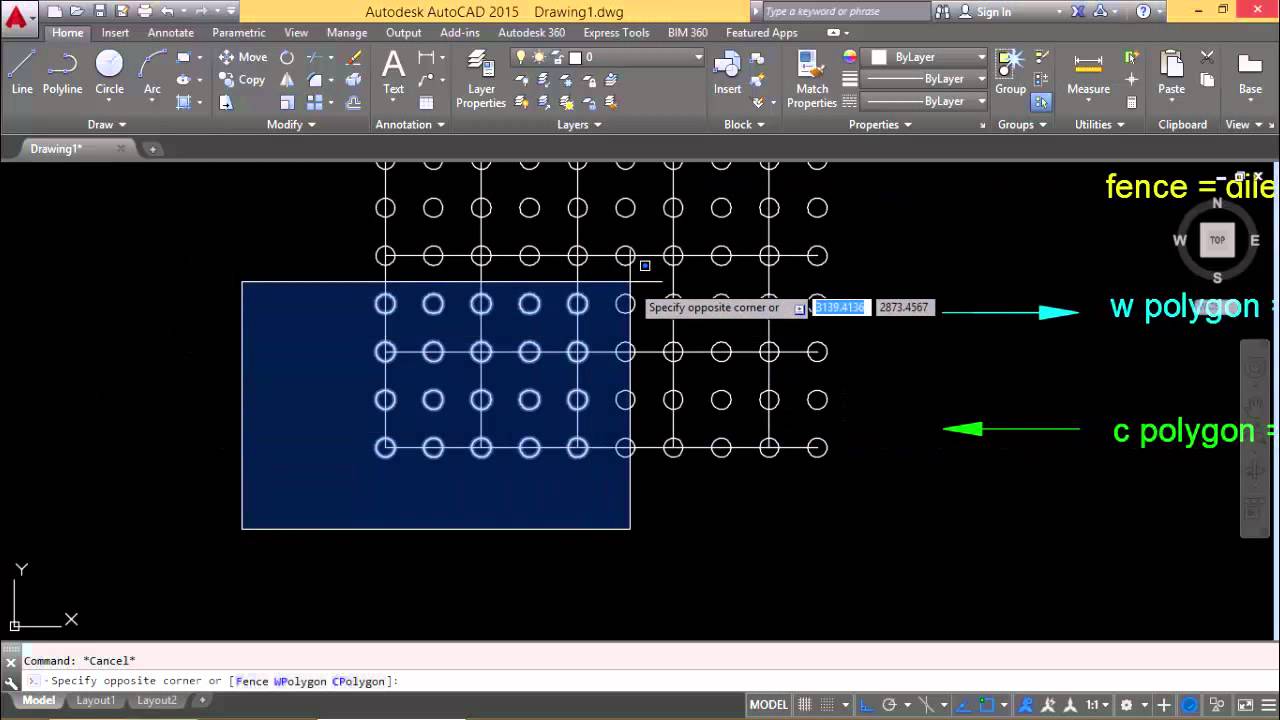
Task: Click the Match Properties tool
Action: click(x=811, y=78)
